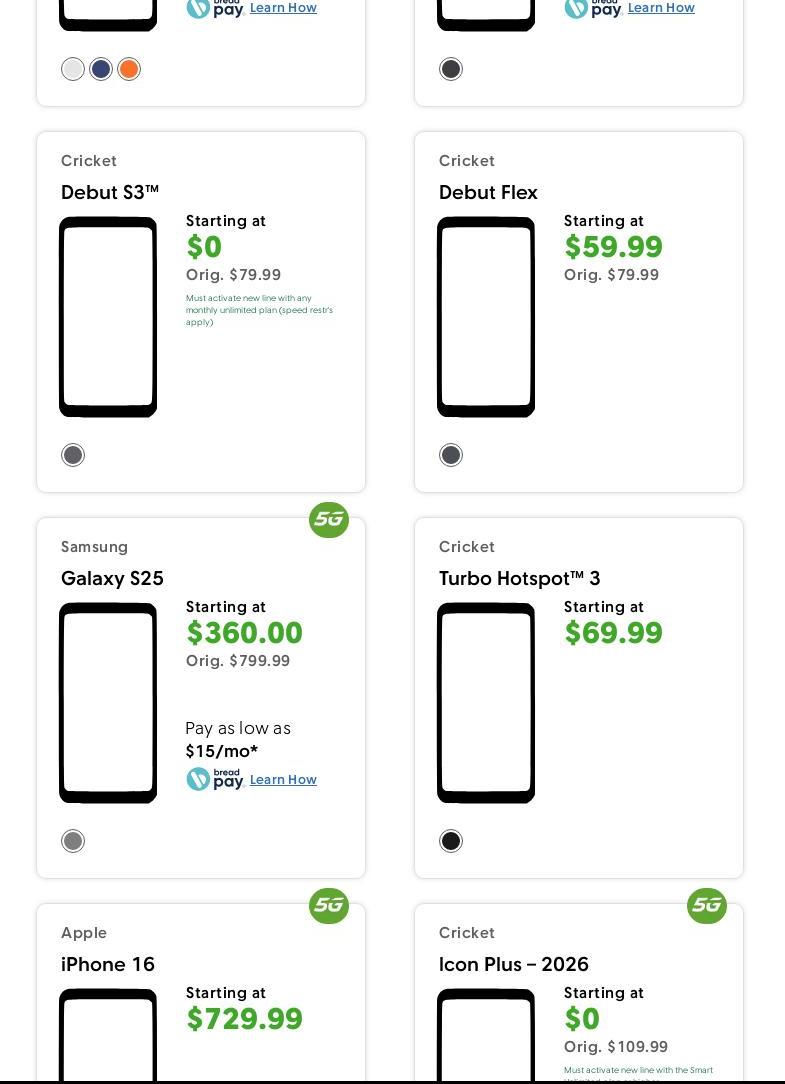Pick the gray color on Galaxy S25 card

73,841
